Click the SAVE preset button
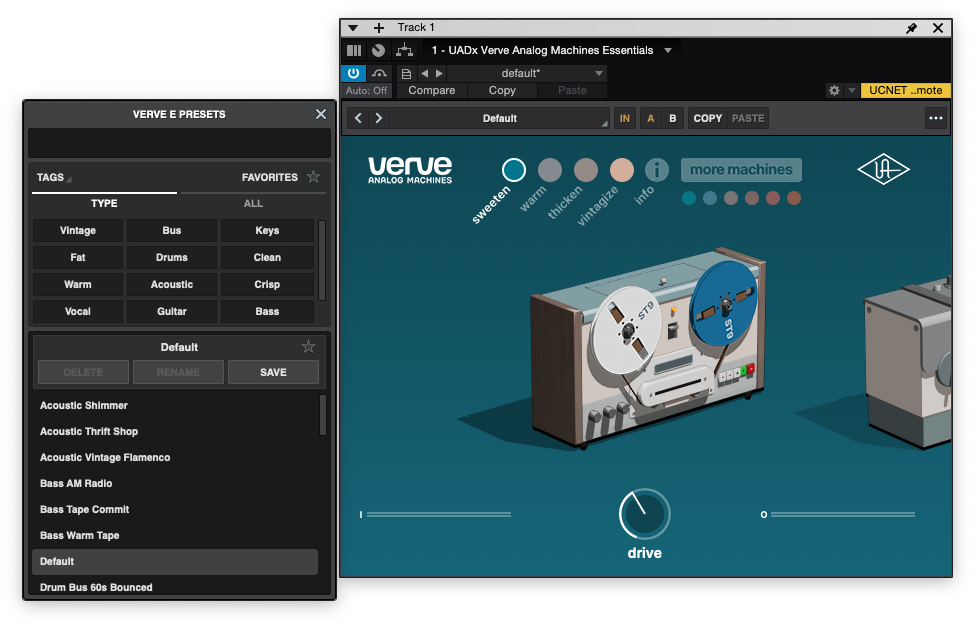 [273, 372]
